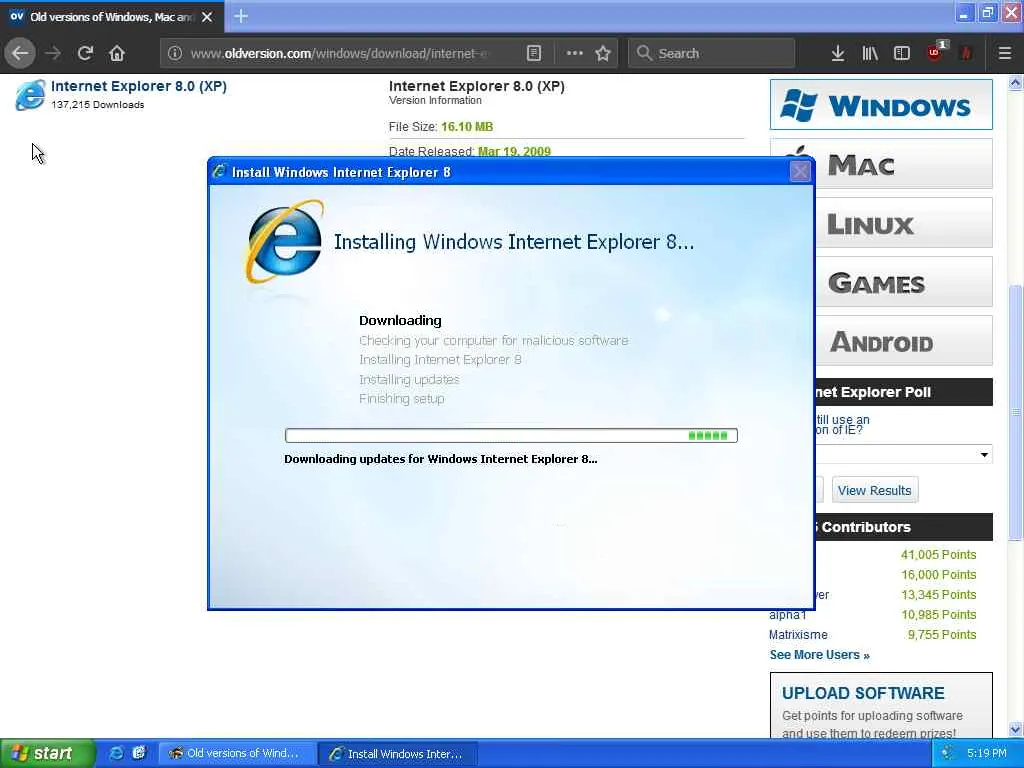Viewport: 1024px width, 768px height.
Task: Open the Android category banner
Action: pyautogui.click(x=903, y=342)
